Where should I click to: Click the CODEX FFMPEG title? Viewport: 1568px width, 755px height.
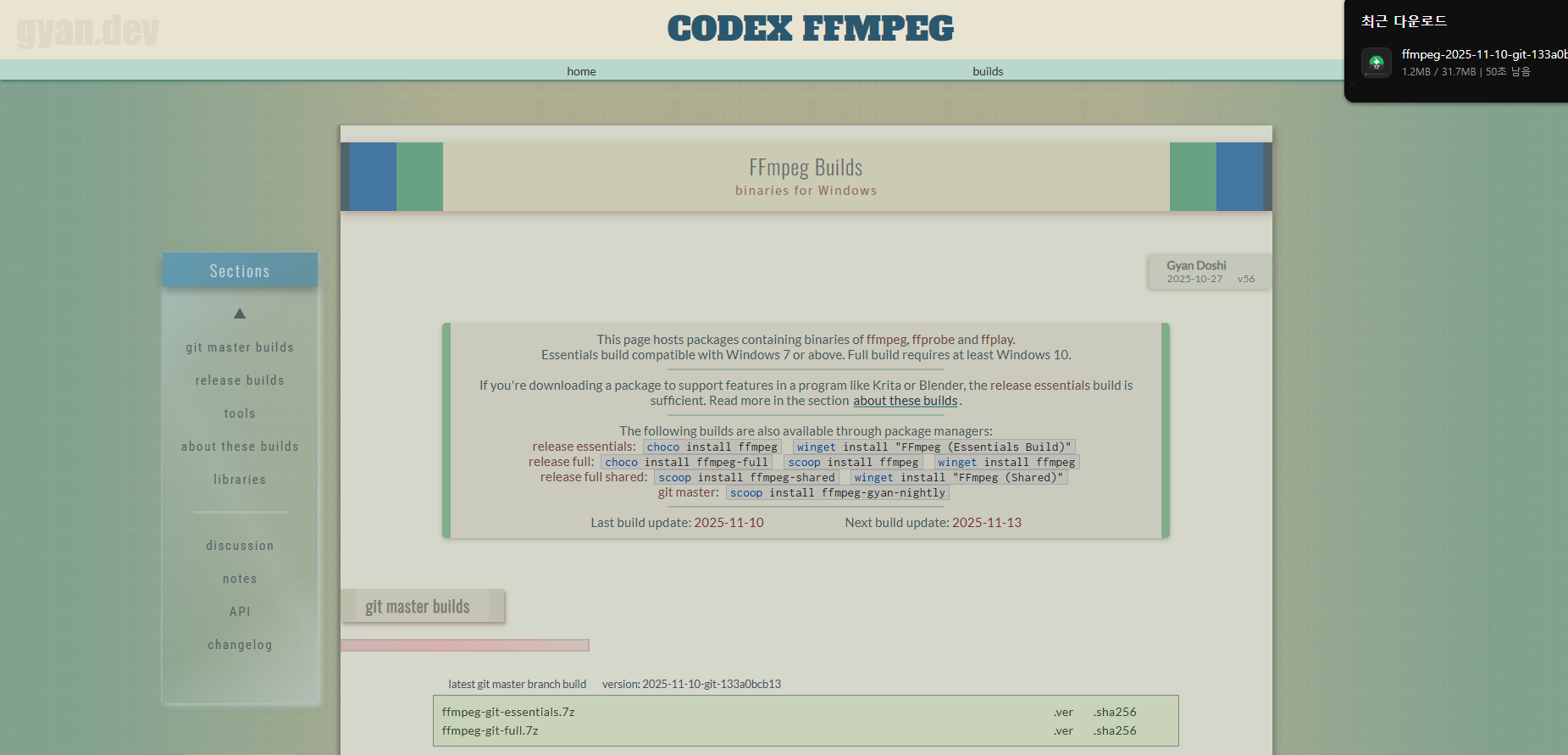point(810,29)
